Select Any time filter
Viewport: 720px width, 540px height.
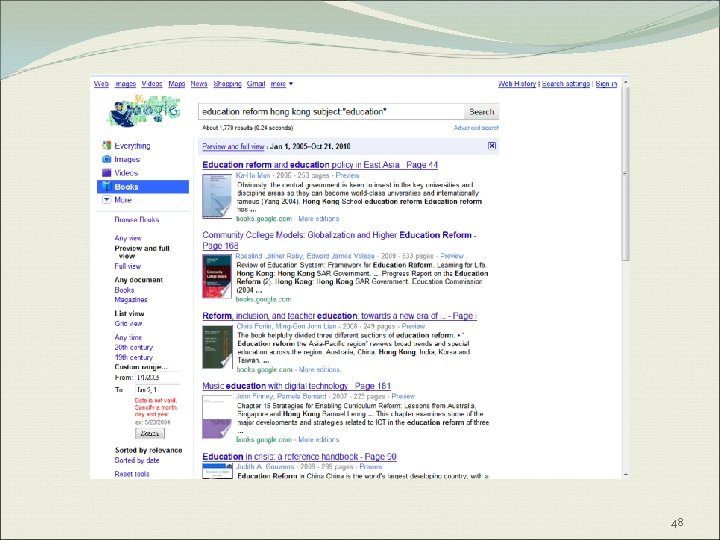[128, 338]
